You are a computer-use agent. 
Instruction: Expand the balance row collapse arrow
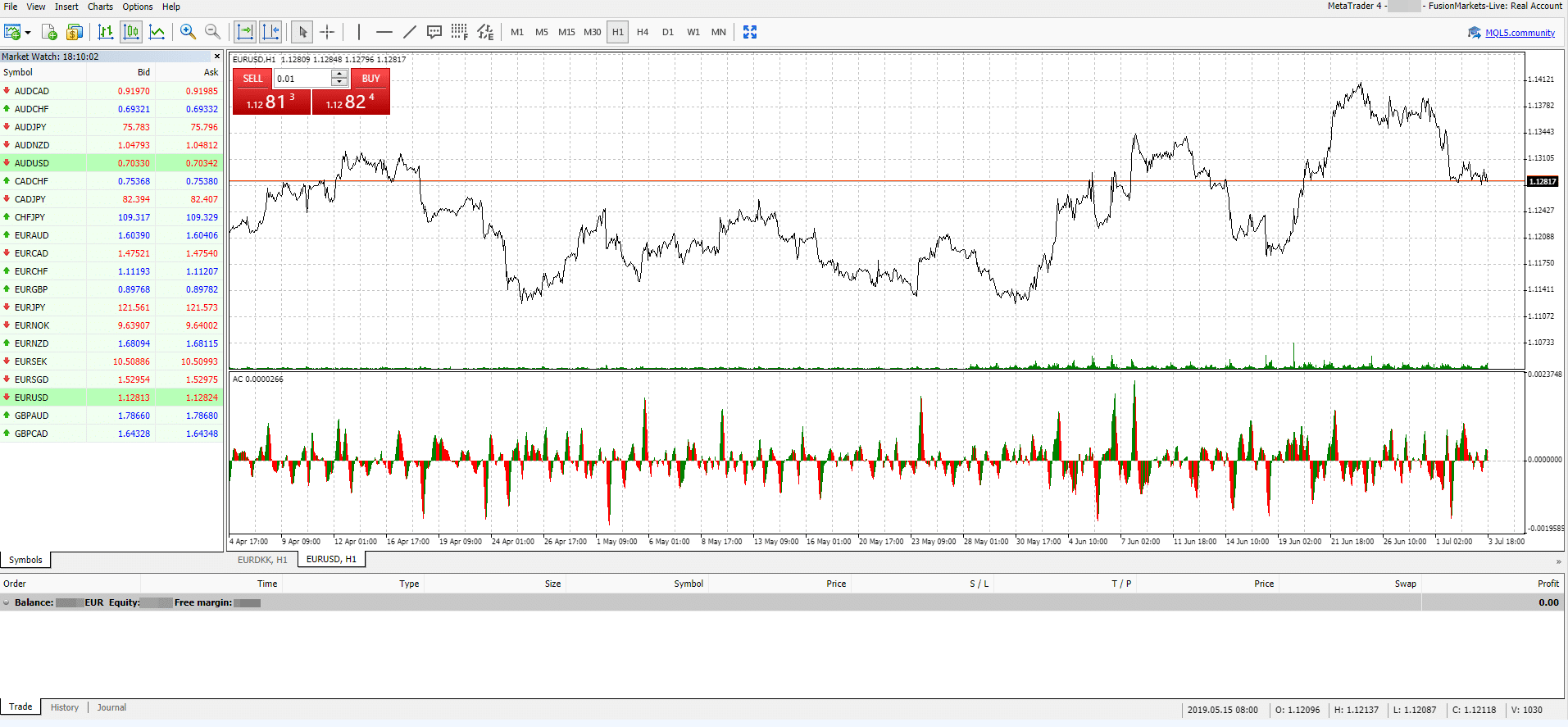pos(7,602)
